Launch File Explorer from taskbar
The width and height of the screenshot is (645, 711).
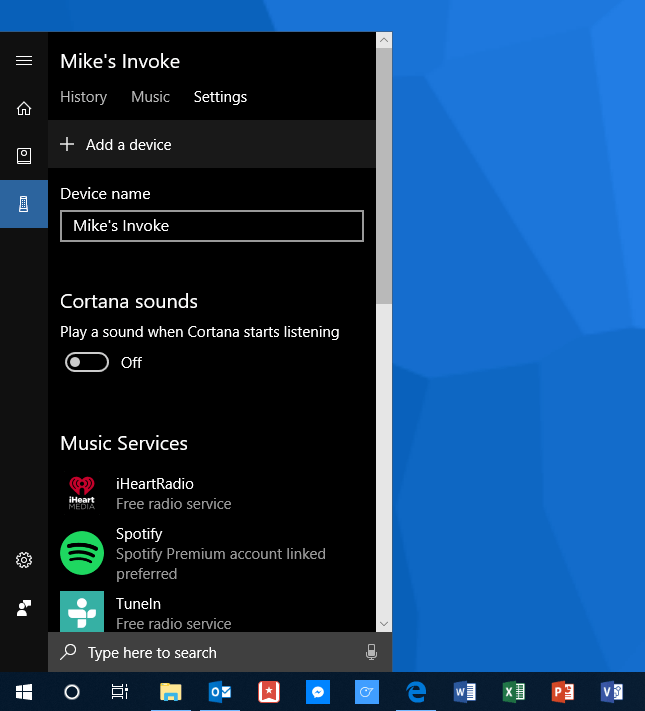[x=171, y=692]
